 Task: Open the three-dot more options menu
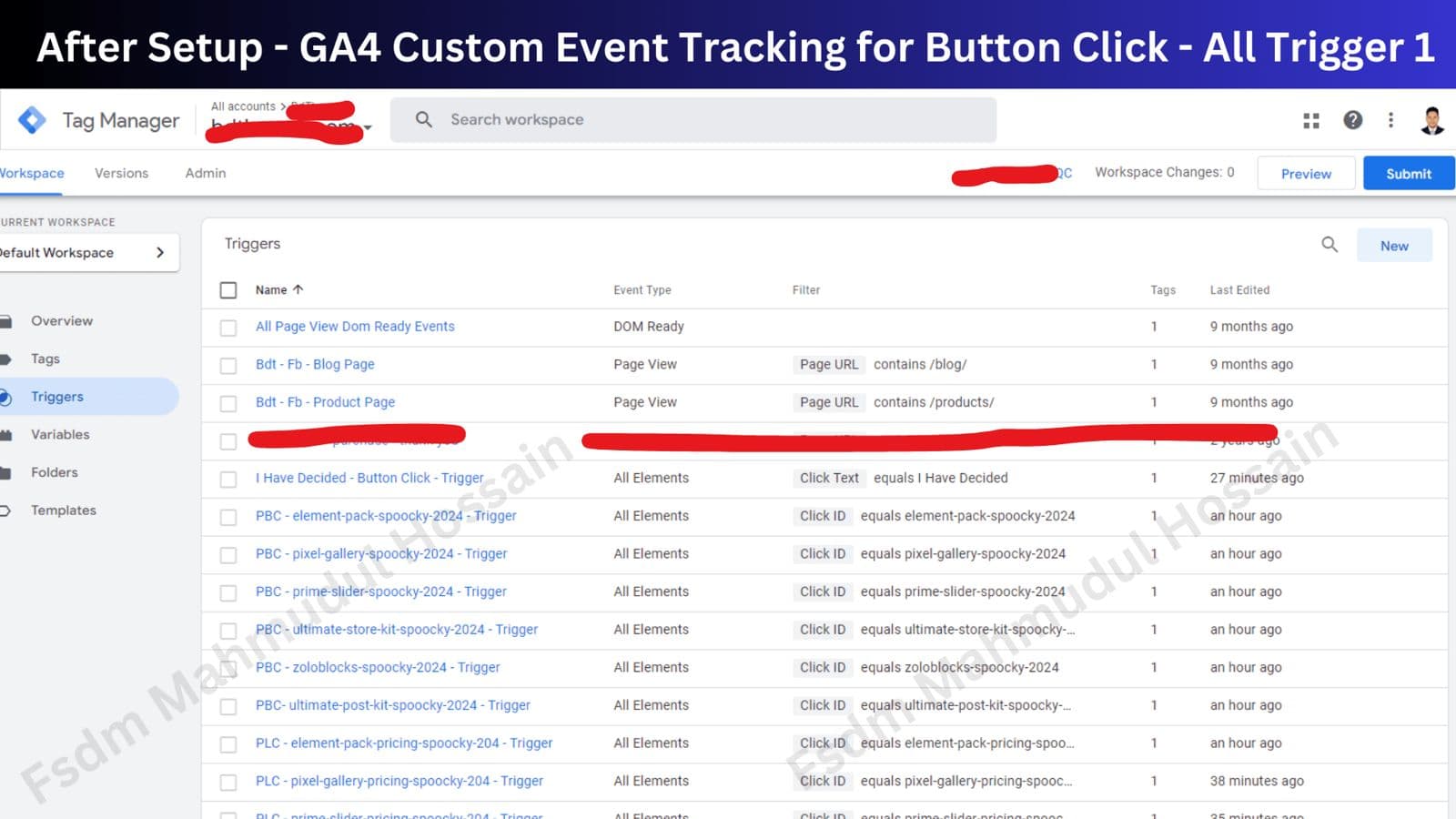coord(1390,120)
